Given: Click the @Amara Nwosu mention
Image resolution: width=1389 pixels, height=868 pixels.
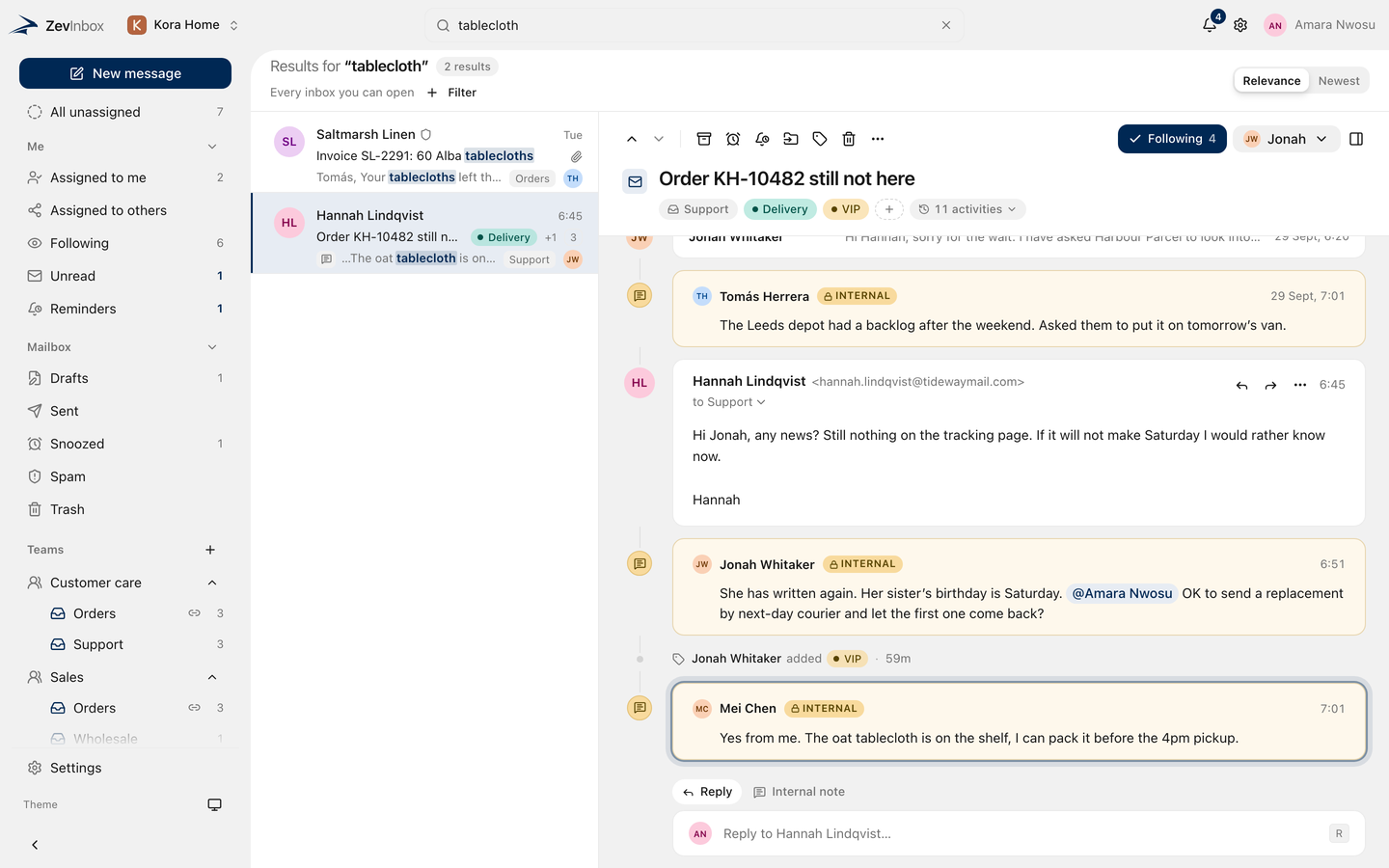Looking at the screenshot, I should (x=1122, y=593).
